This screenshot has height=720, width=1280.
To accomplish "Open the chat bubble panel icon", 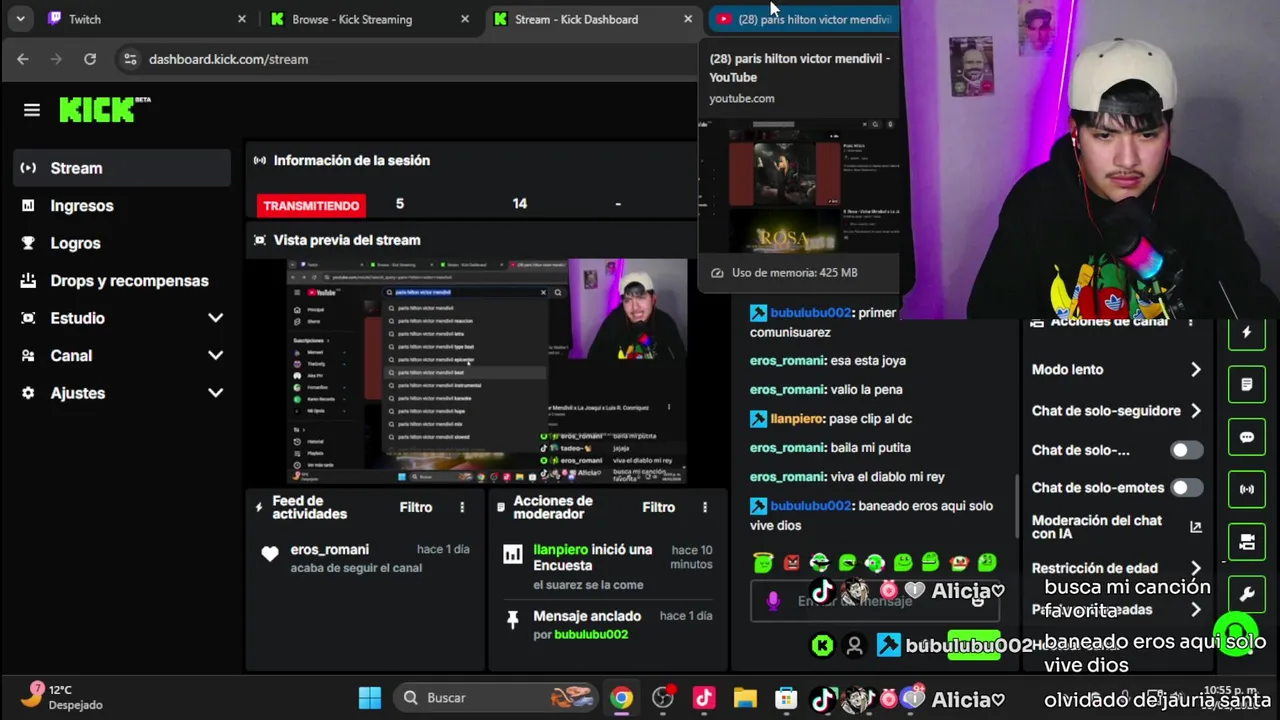I will (1247, 437).
